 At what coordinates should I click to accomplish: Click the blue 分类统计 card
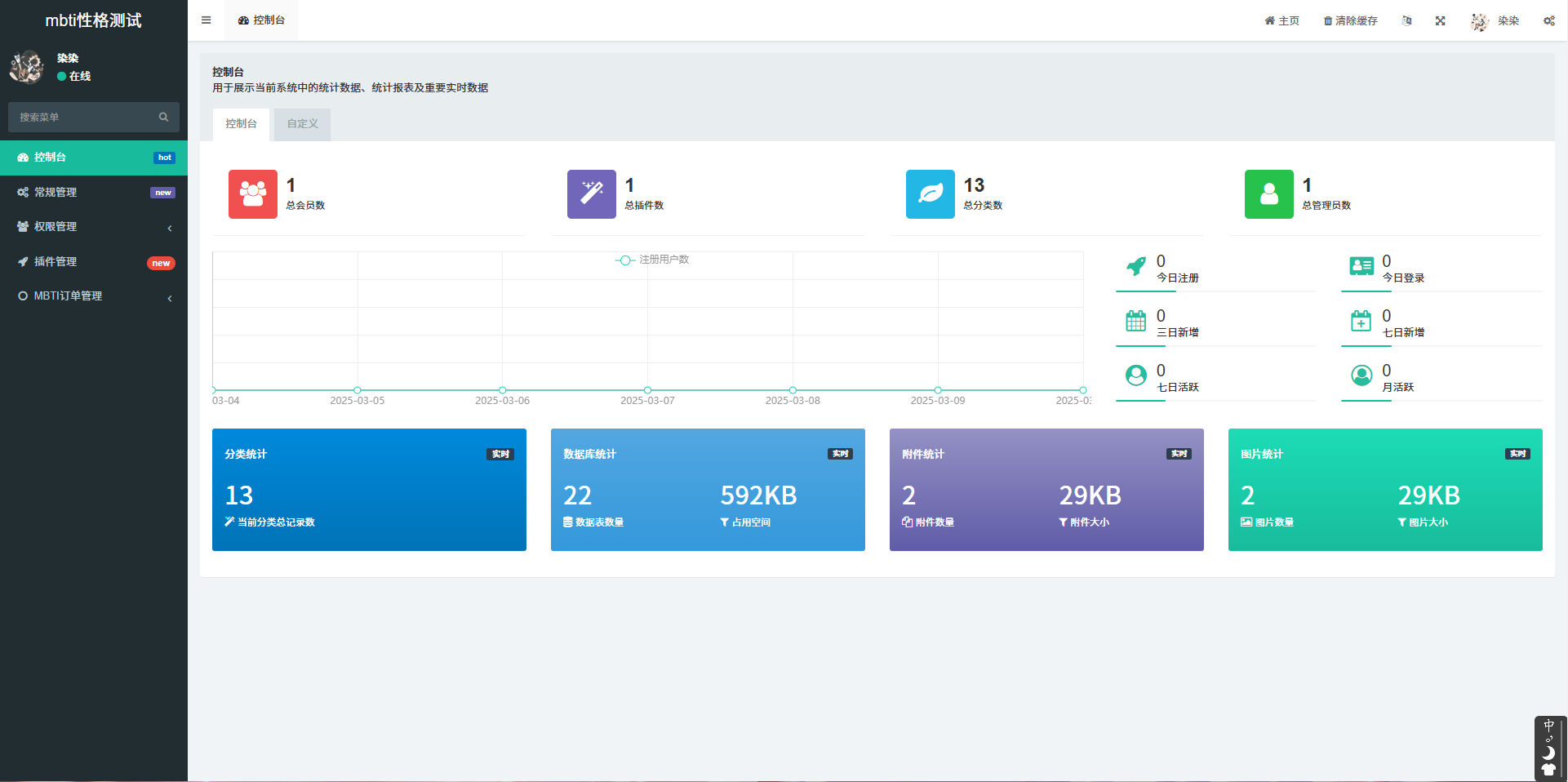tap(369, 490)
